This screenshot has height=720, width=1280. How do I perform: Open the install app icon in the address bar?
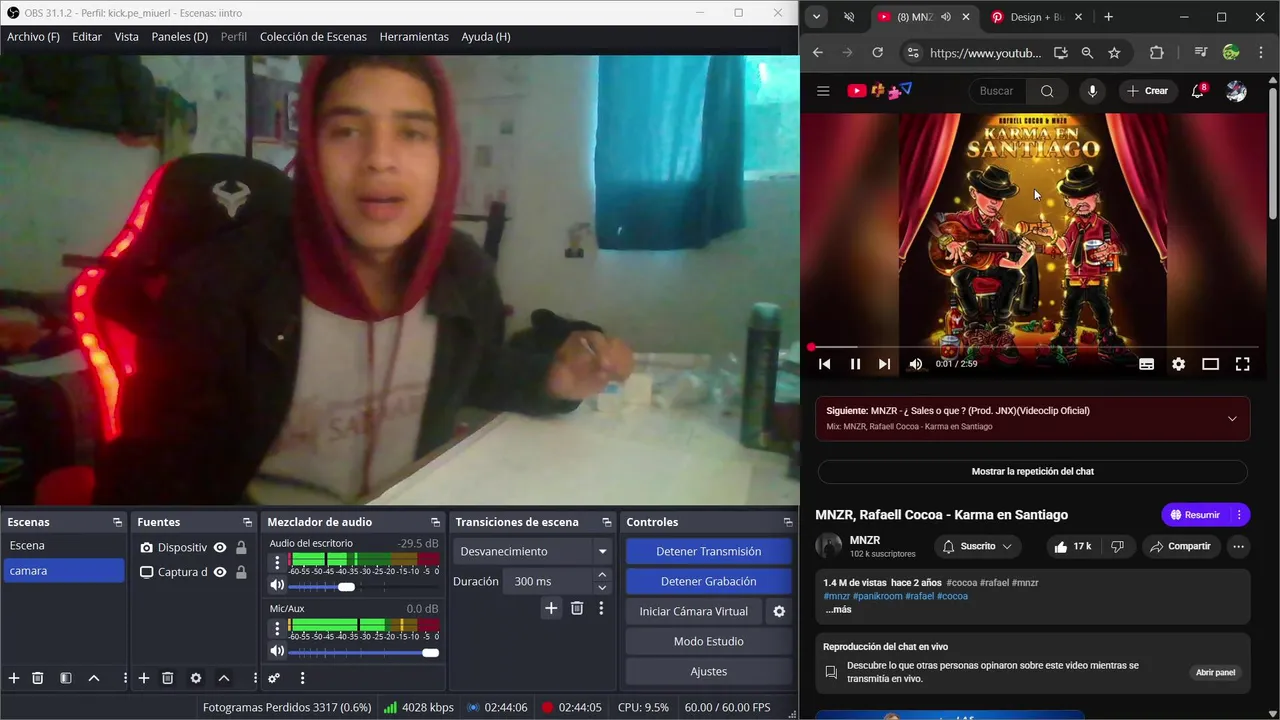[1061, 53]
